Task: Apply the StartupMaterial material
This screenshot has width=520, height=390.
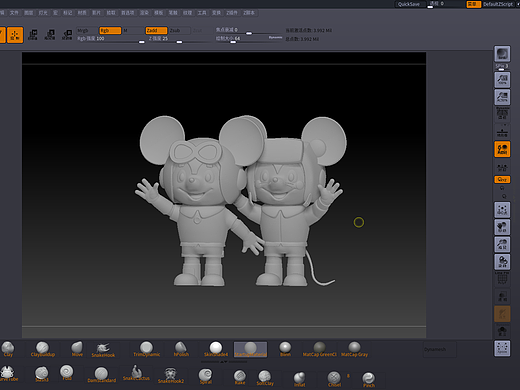Action: pos(250,349)
